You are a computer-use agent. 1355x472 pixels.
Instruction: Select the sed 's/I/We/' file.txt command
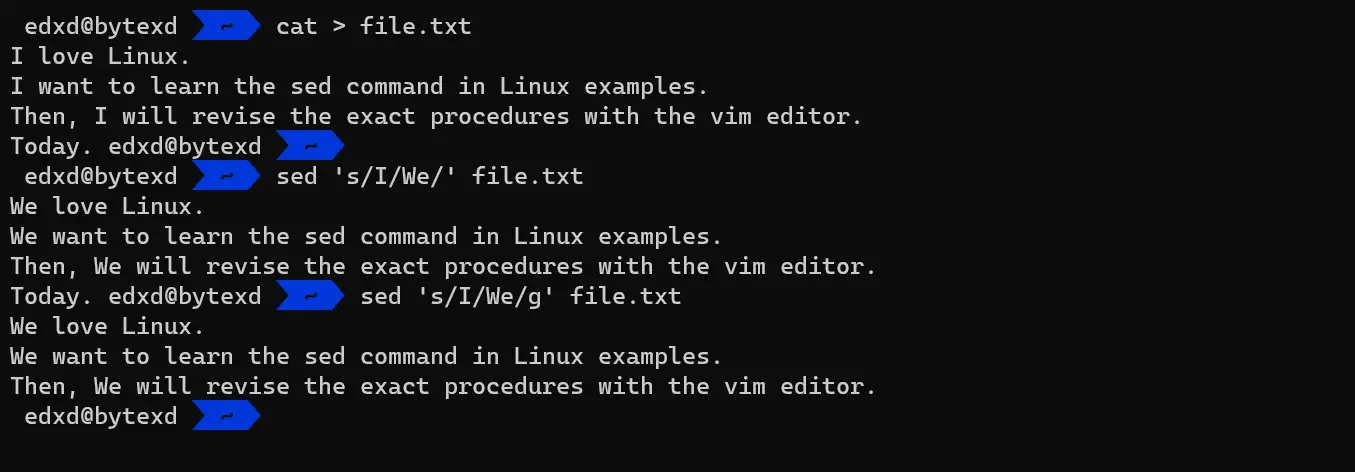tap(430, 176)
